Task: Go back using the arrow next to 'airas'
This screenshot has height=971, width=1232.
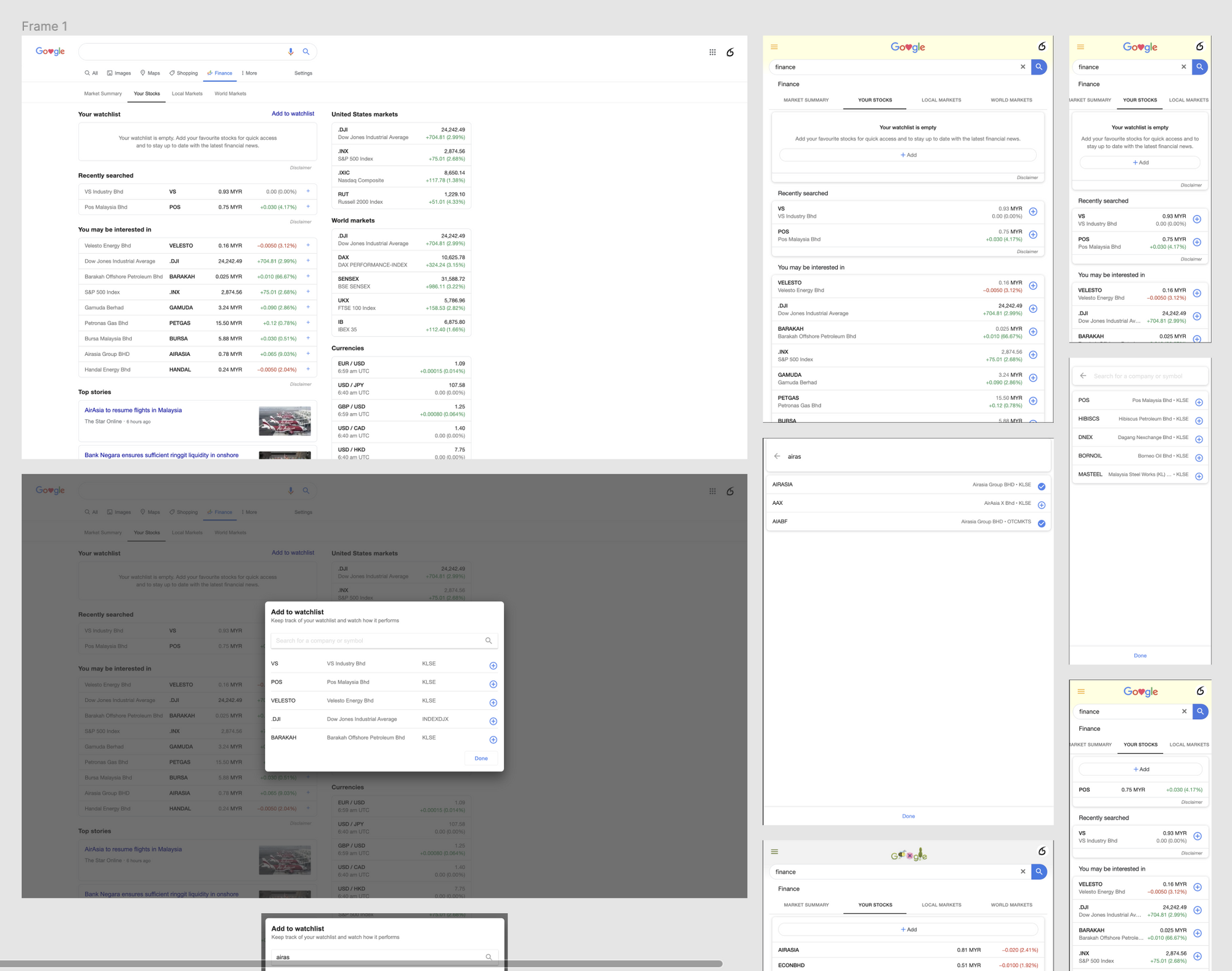Action: [x=777, y=456]
